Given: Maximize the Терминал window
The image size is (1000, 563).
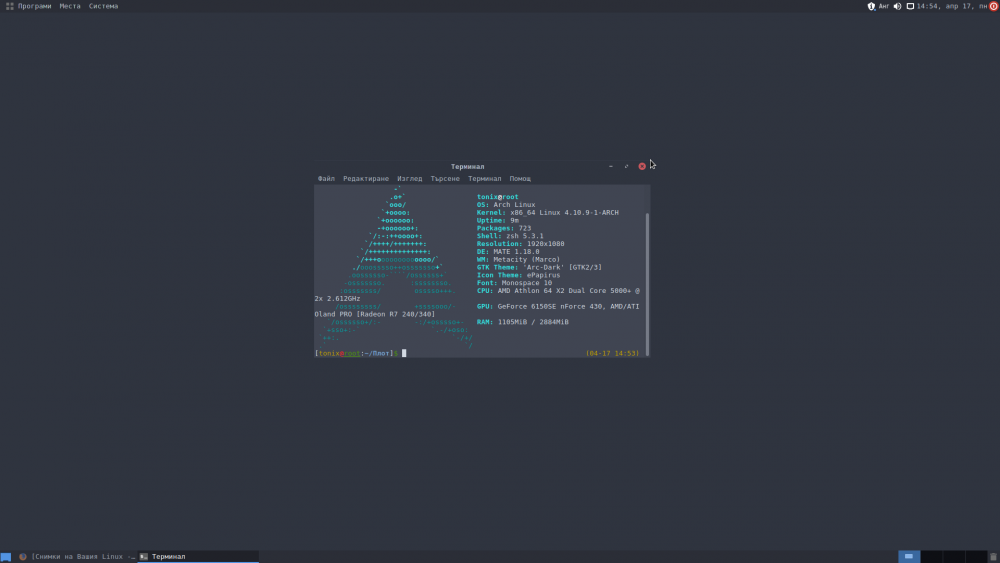Looking at the screenshot, I should [x=626, y=166].
